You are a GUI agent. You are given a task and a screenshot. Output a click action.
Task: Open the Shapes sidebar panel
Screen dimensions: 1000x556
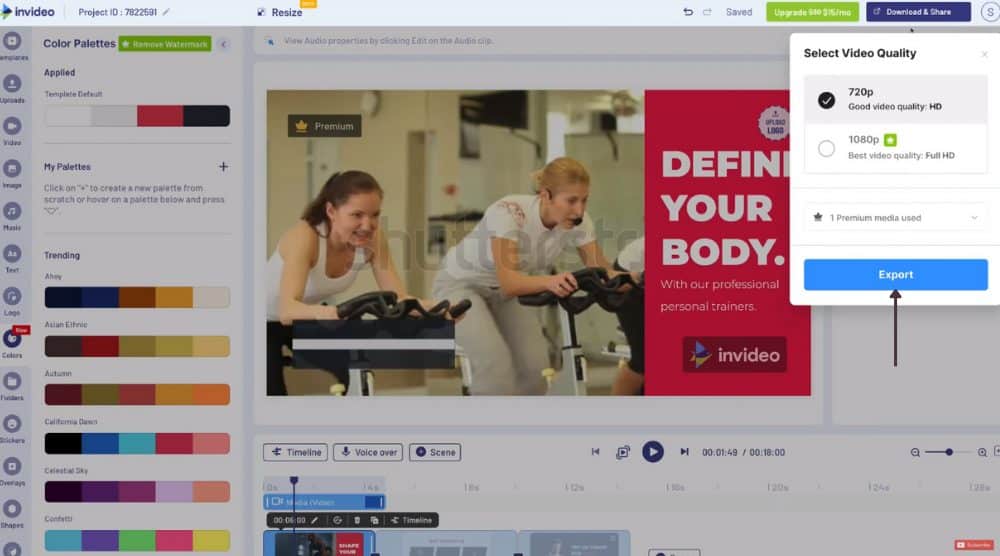coord(12,514)
